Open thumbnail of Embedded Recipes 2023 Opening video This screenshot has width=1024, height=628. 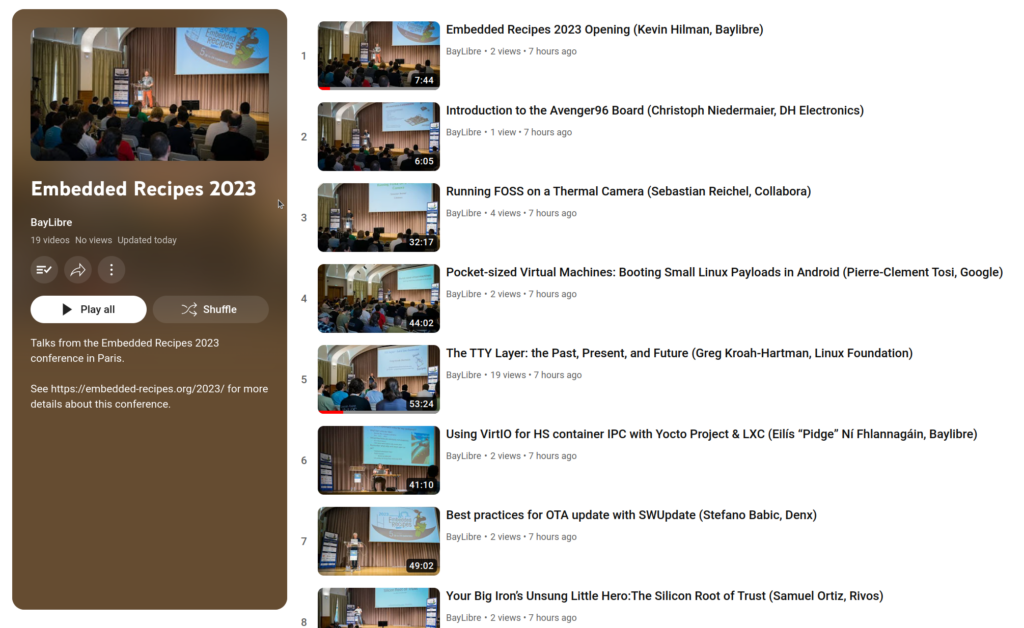pos(379,55)
